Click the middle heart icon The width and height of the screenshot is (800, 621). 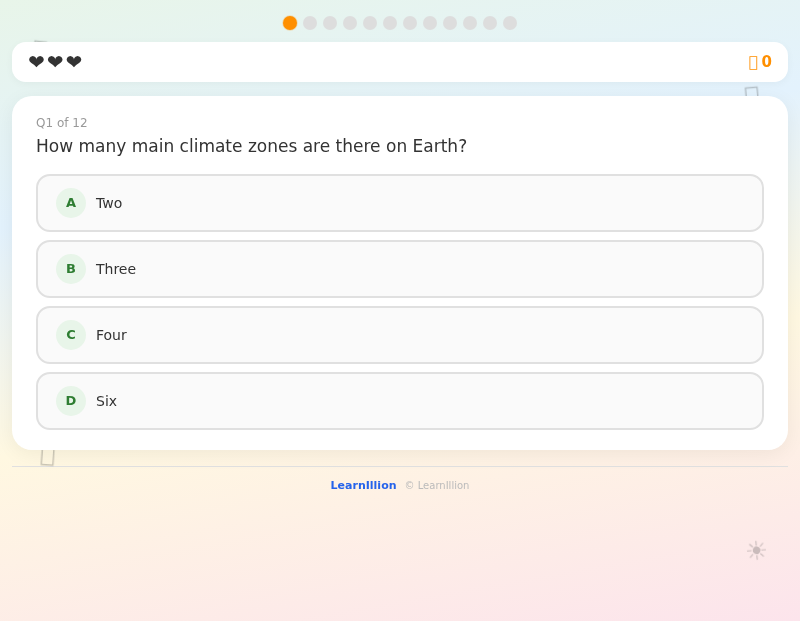(55, 61)
